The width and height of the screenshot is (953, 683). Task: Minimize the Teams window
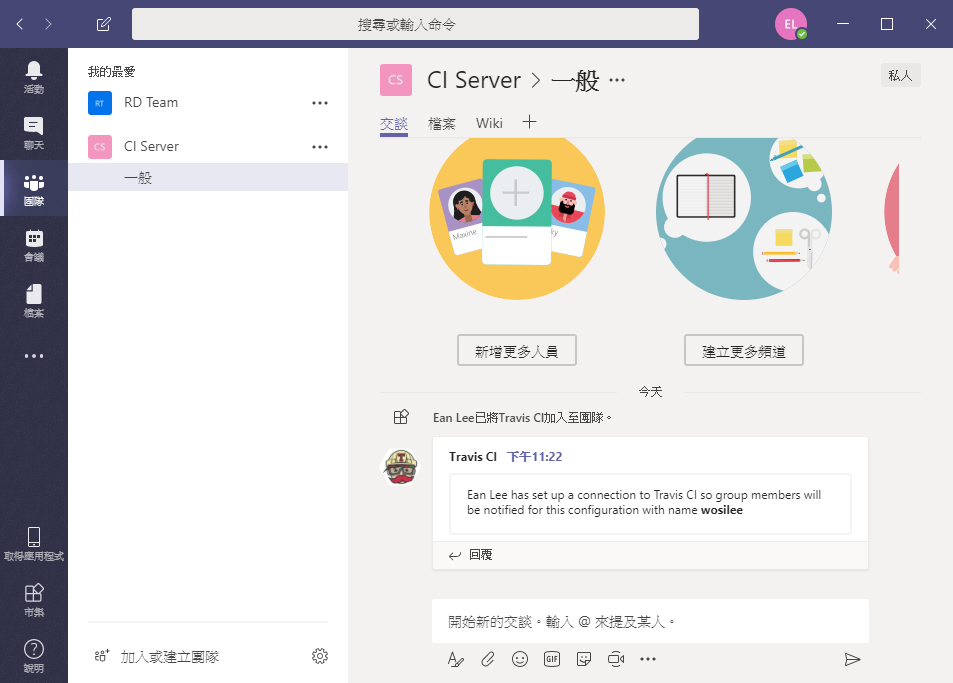click(x=843, y=24)
